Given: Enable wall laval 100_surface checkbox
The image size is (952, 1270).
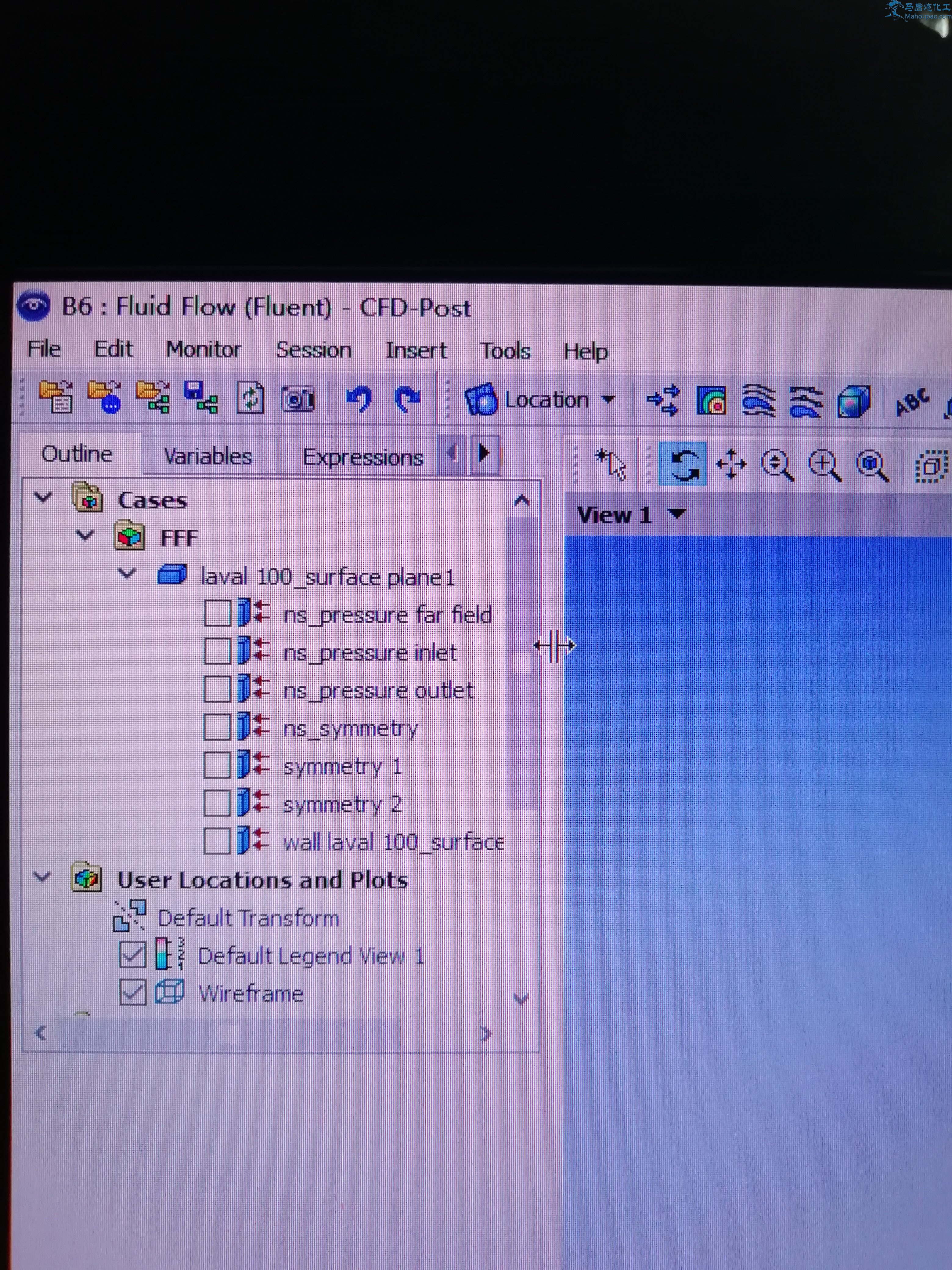Looking at the screenshot, I should coord(218,842).
